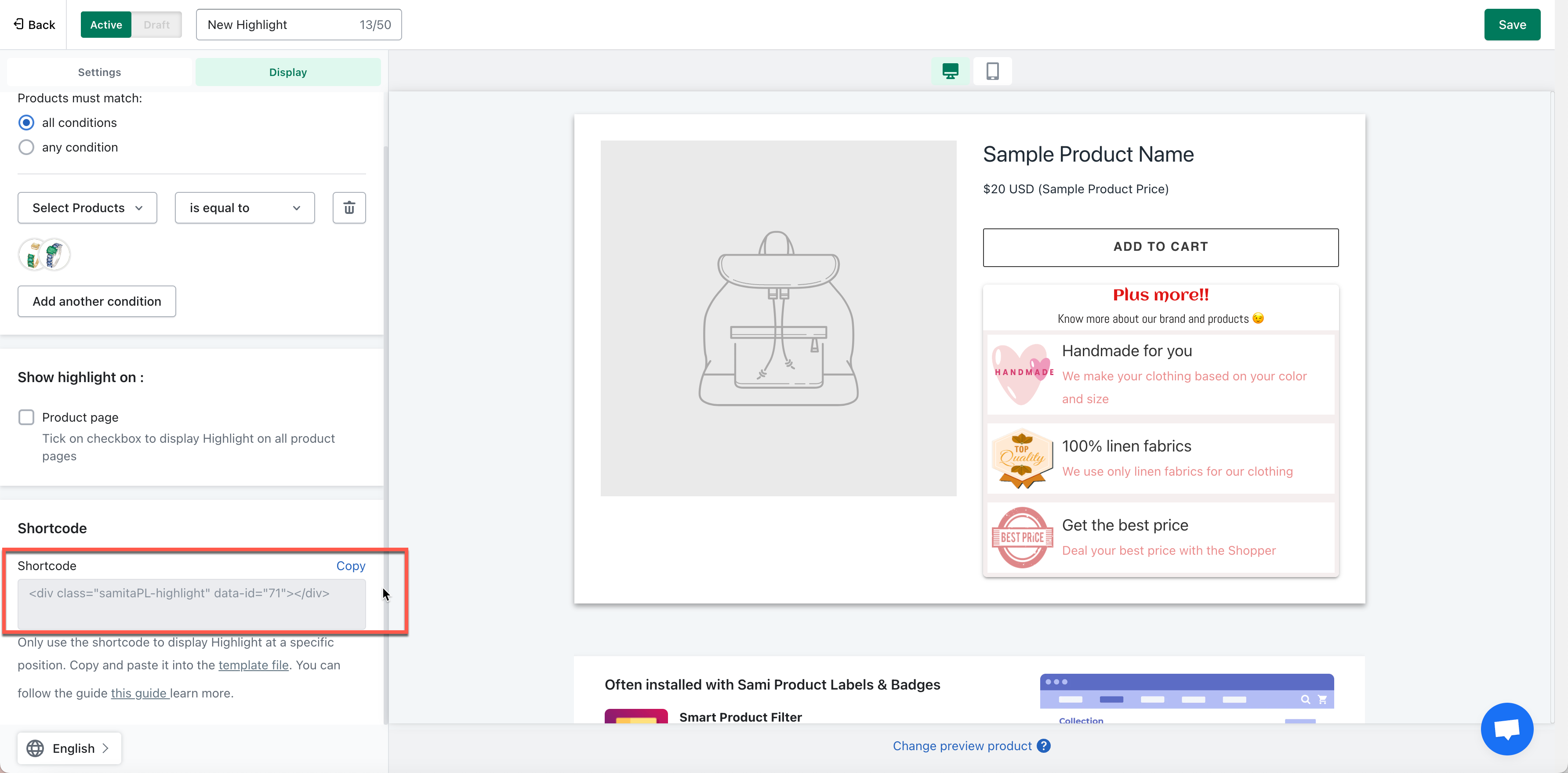Viewport: 1568px width, 773px height.
Task: Click the Handmade heart badge icon
Action: tap(1023, 374)
